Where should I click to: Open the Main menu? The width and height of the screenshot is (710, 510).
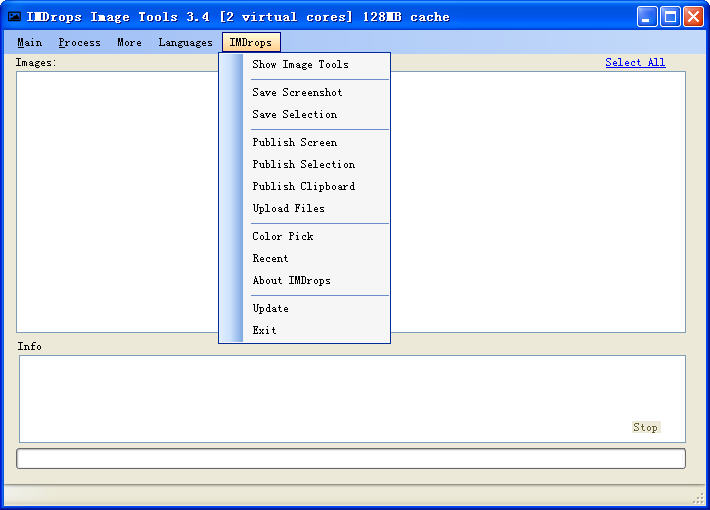click(x=30, y=43)
